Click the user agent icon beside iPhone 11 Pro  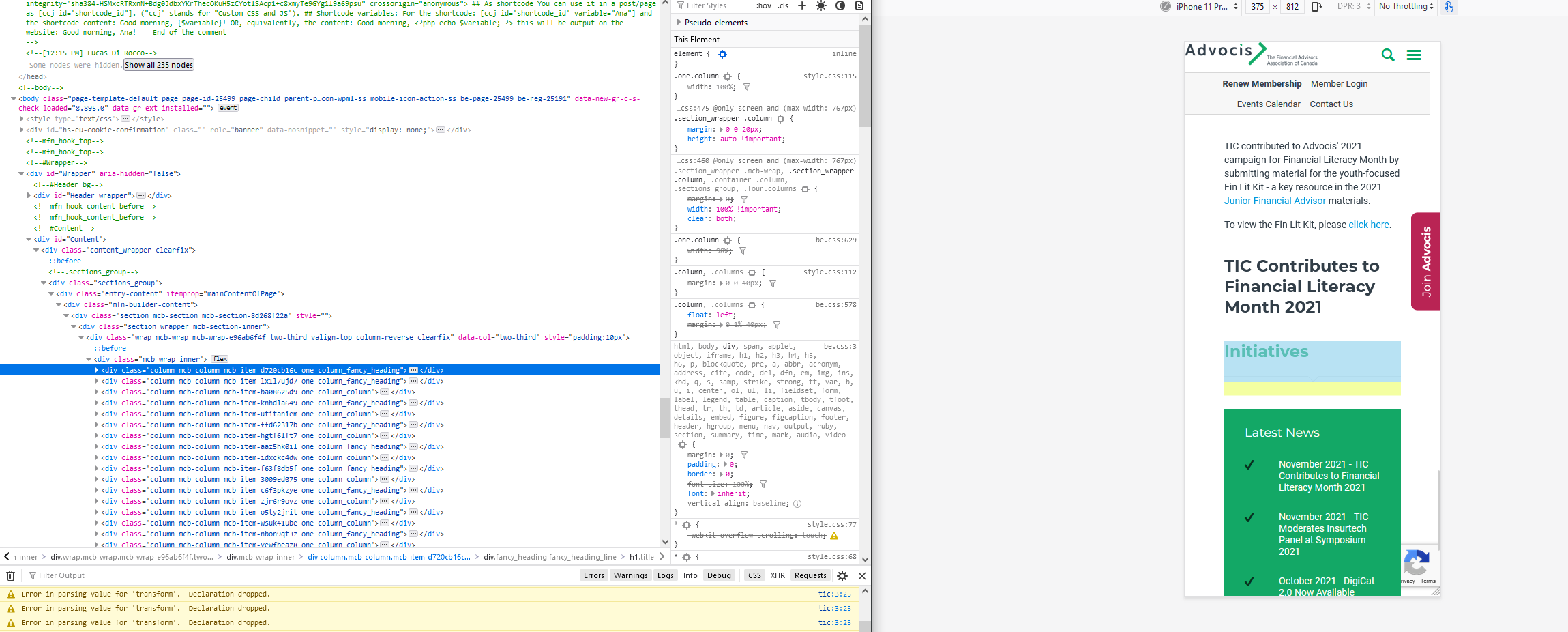pos(1166,6)
